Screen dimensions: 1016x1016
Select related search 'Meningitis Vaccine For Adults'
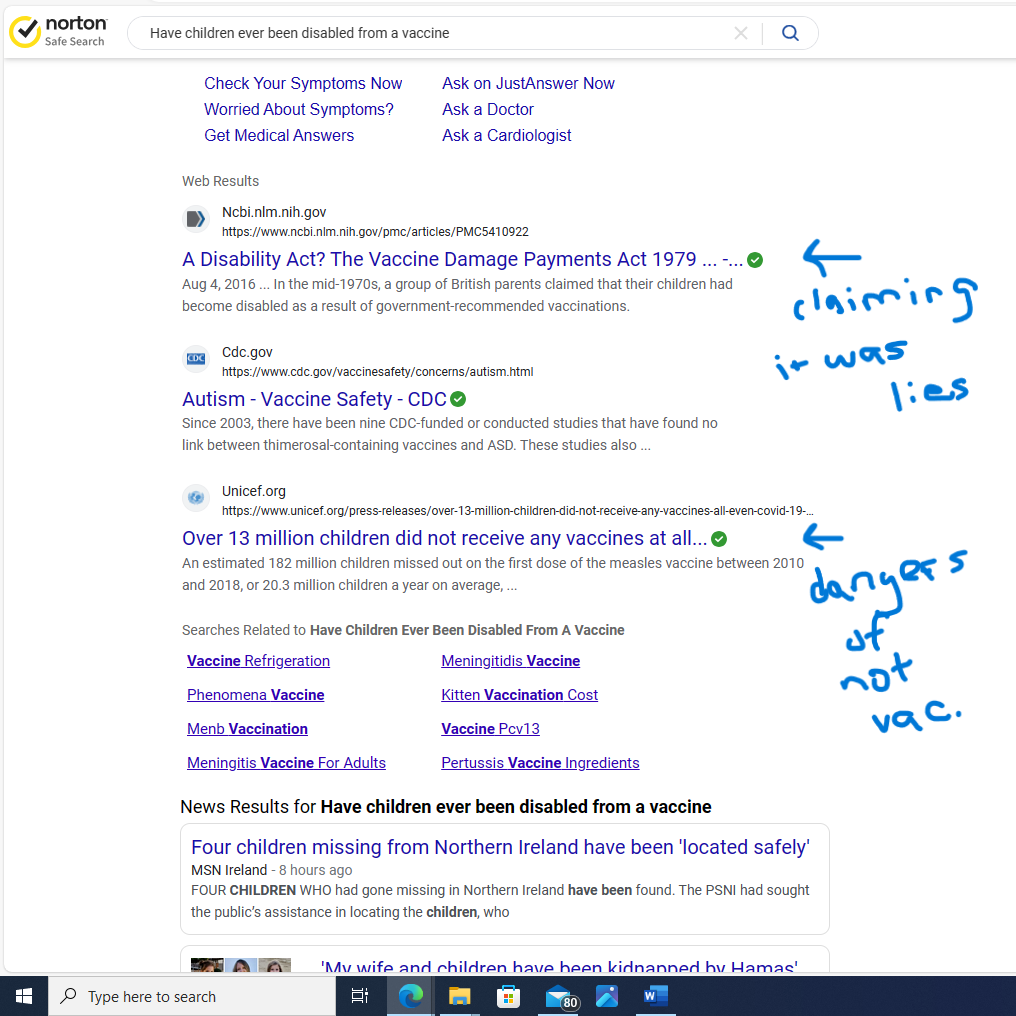click(x=286, y=763)
